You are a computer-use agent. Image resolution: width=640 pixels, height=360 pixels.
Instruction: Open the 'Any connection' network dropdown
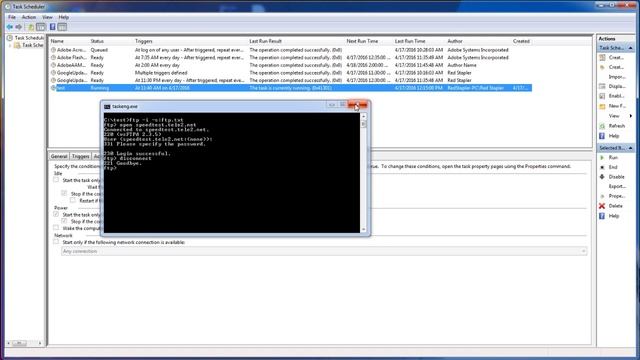click(x=324, y=251)
